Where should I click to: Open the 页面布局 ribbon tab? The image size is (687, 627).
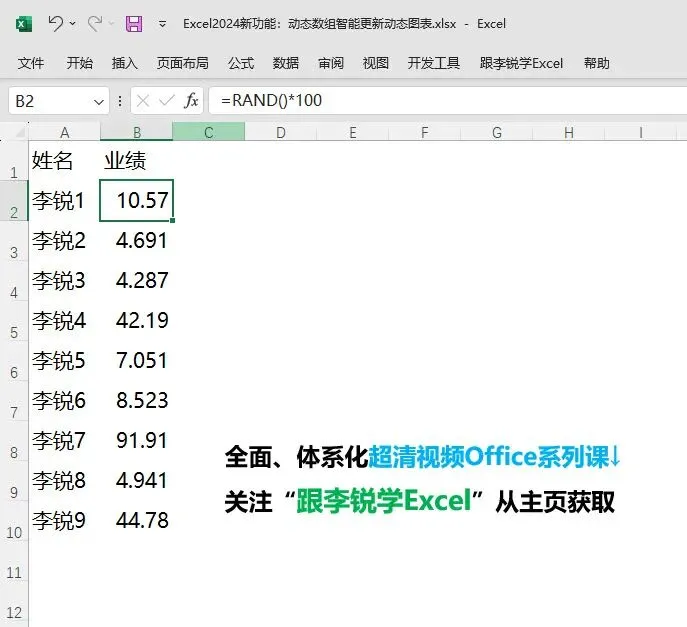click(182, 63)
